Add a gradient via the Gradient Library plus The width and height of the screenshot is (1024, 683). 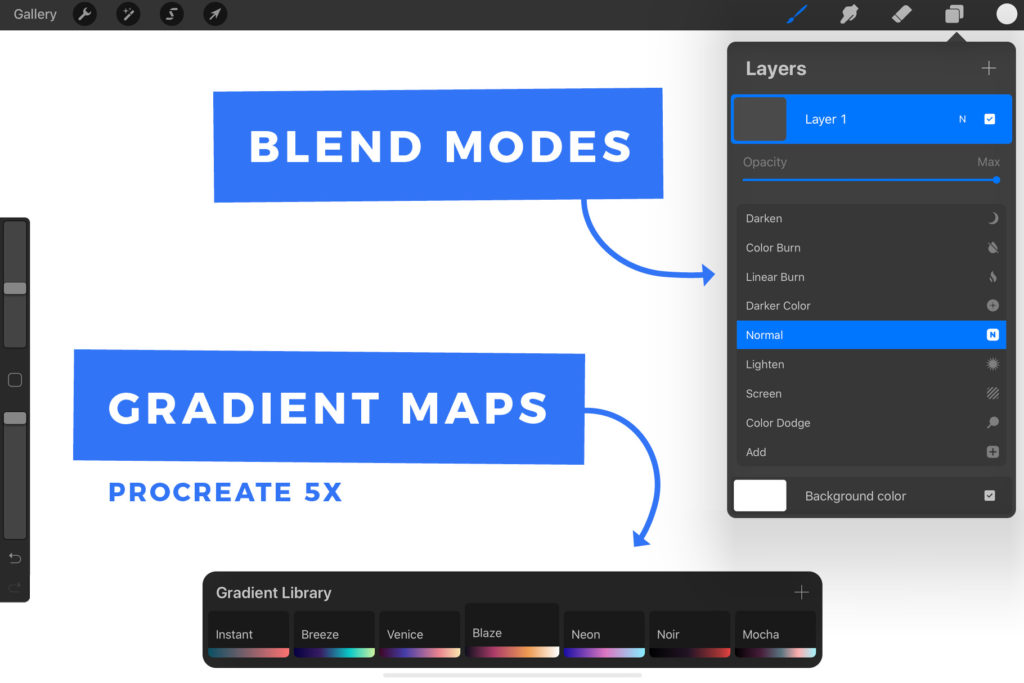tap(801, 592)
